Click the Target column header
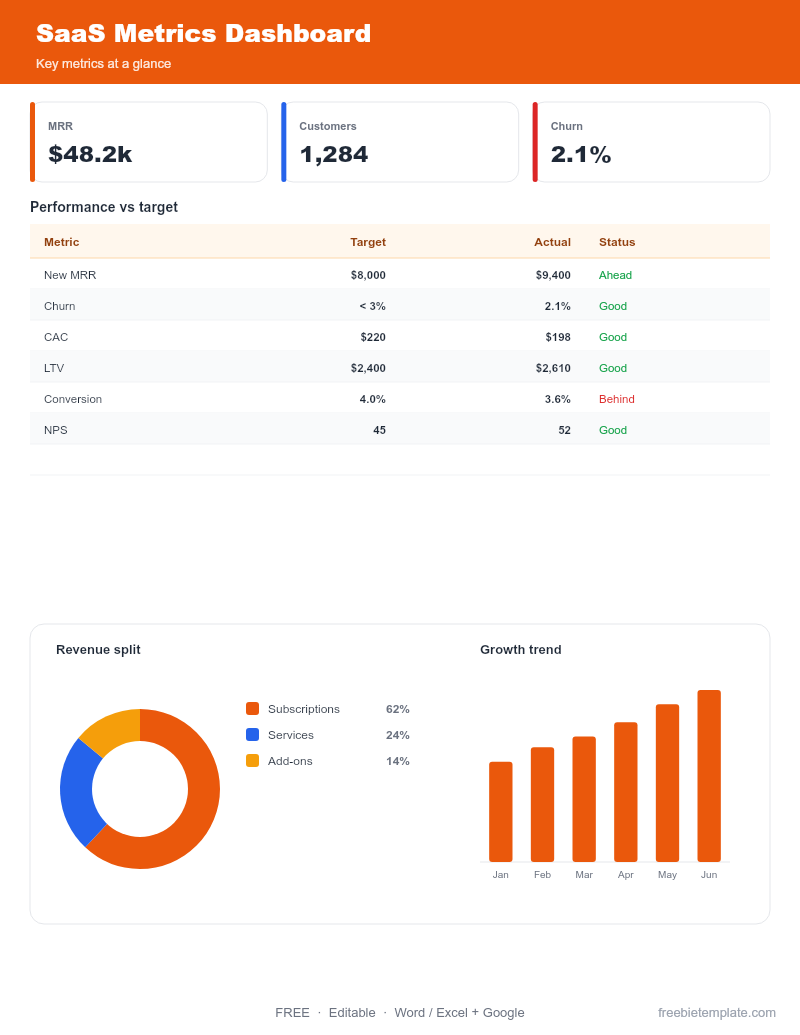Screen dimensions: 800x1035 (x=368, y=242)
